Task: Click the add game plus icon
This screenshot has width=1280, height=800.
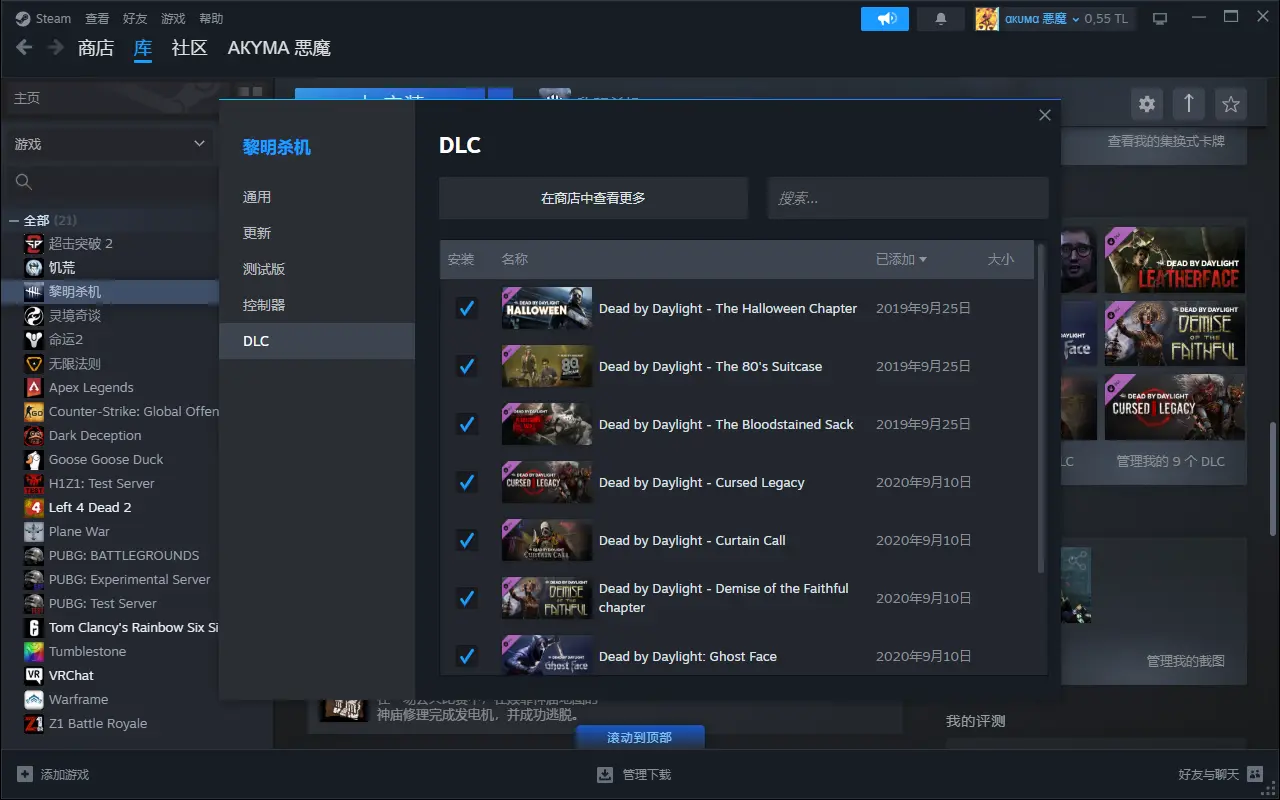Action: click(24, 774)
